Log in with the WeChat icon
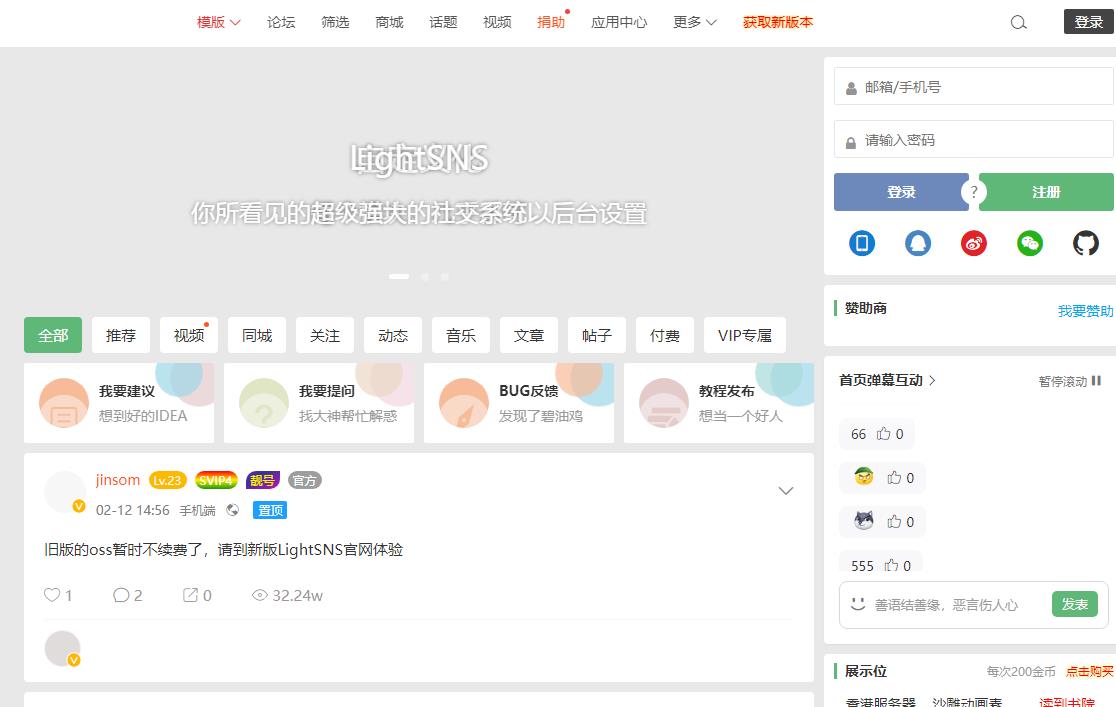 click(1029, 242)
